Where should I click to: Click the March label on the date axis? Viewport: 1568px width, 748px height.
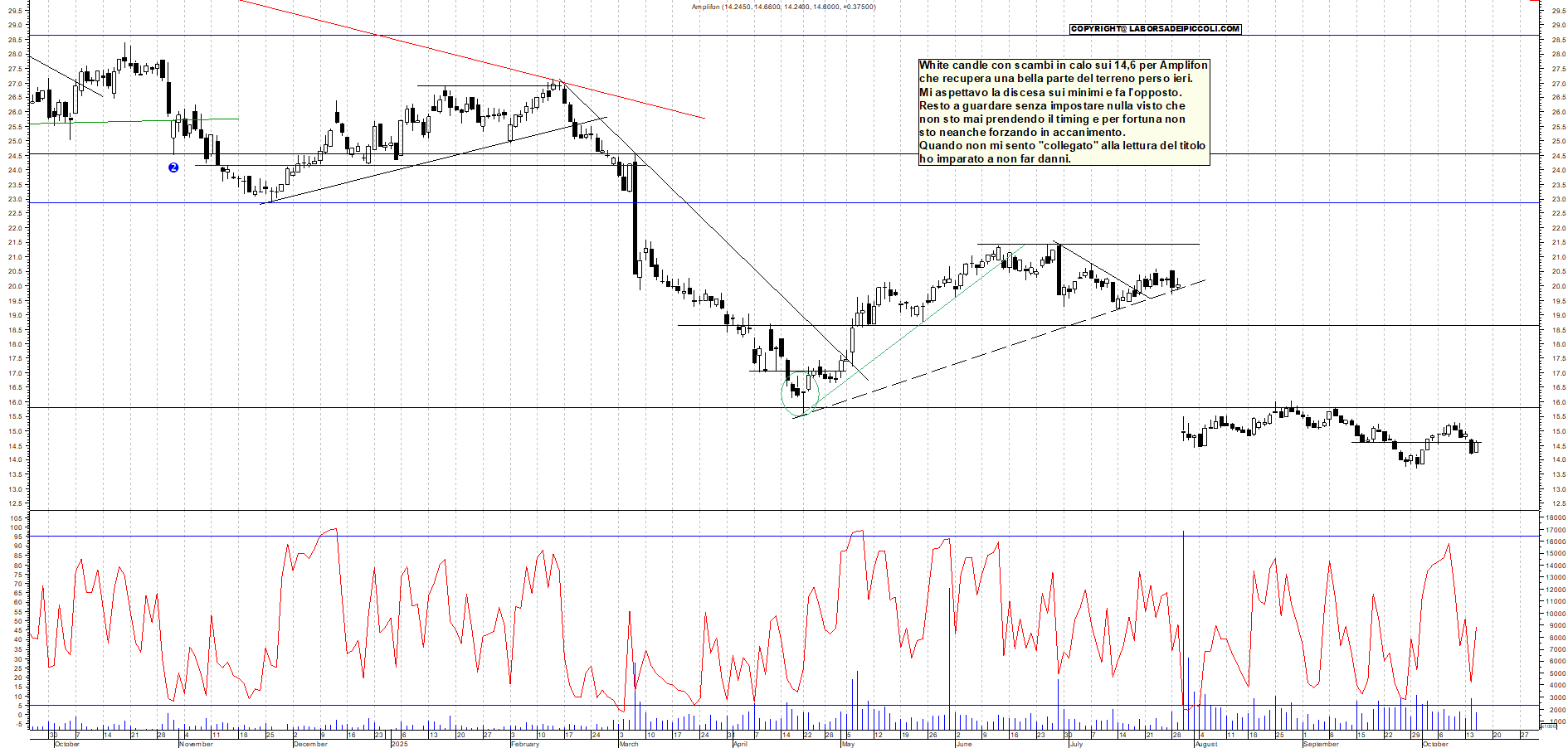(x=629, y=744)
